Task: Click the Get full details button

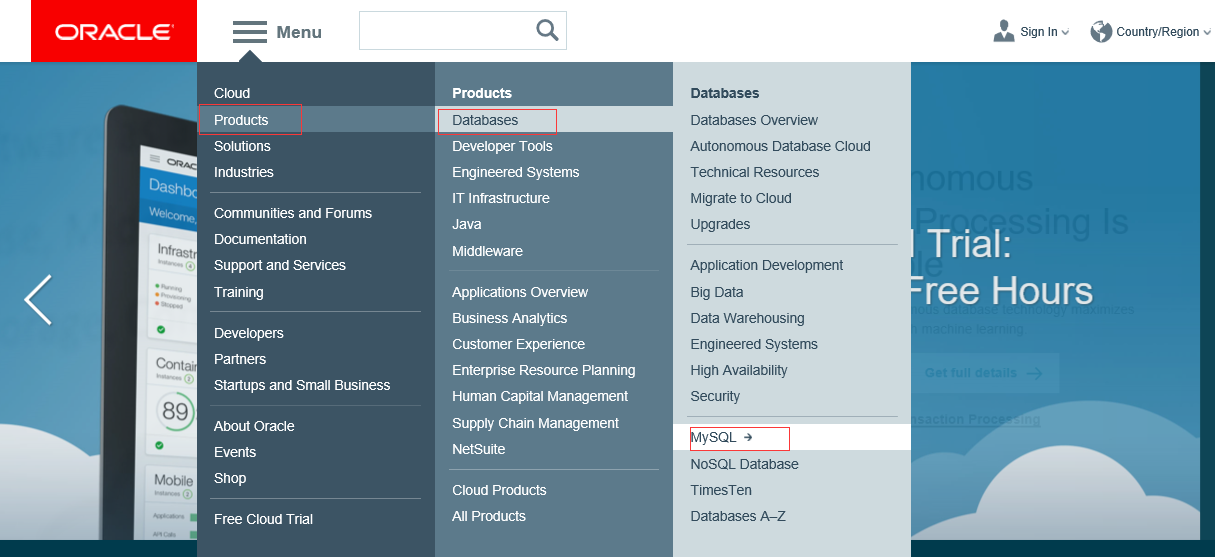Action: point(983,373)
